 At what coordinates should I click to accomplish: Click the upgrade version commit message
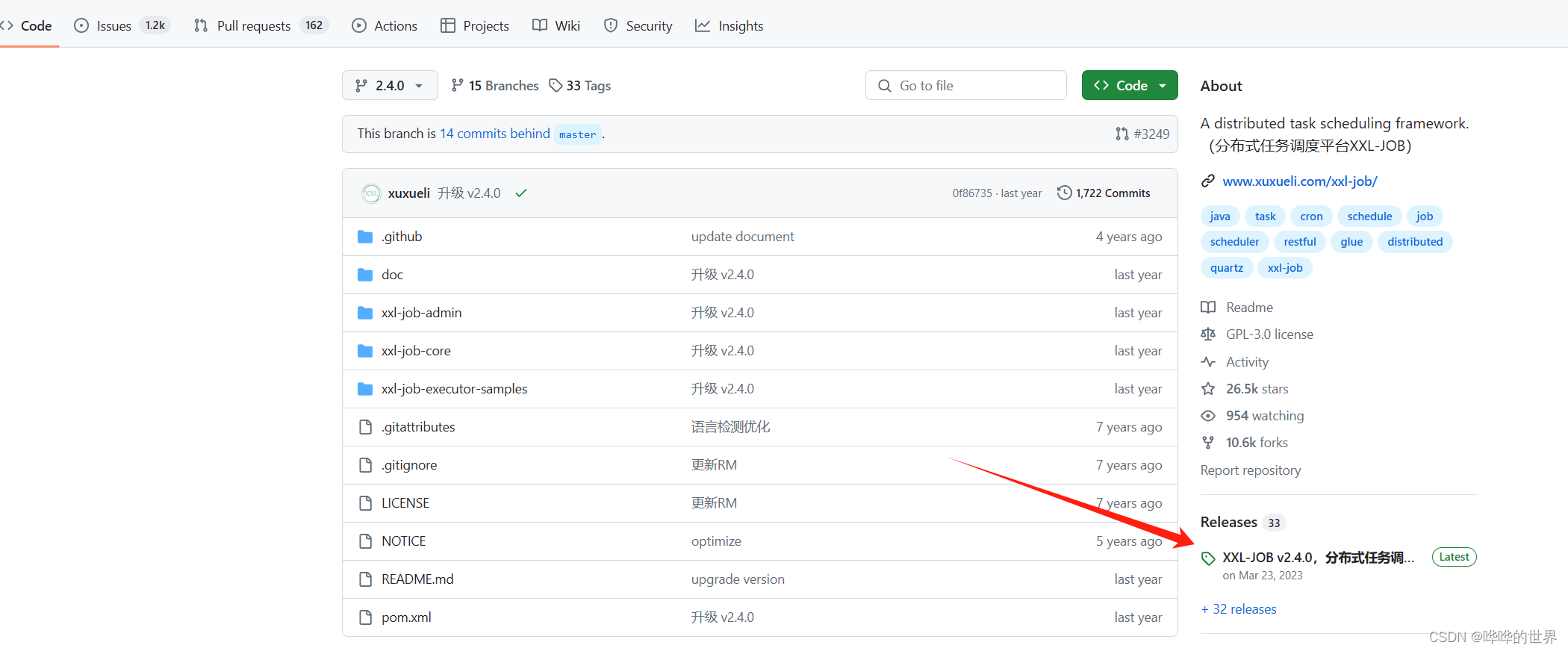(738, 579)
